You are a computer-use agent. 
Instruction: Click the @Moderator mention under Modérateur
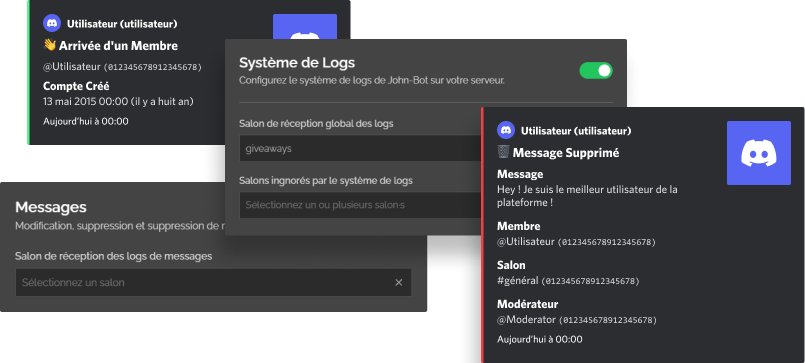pos(526,319)
